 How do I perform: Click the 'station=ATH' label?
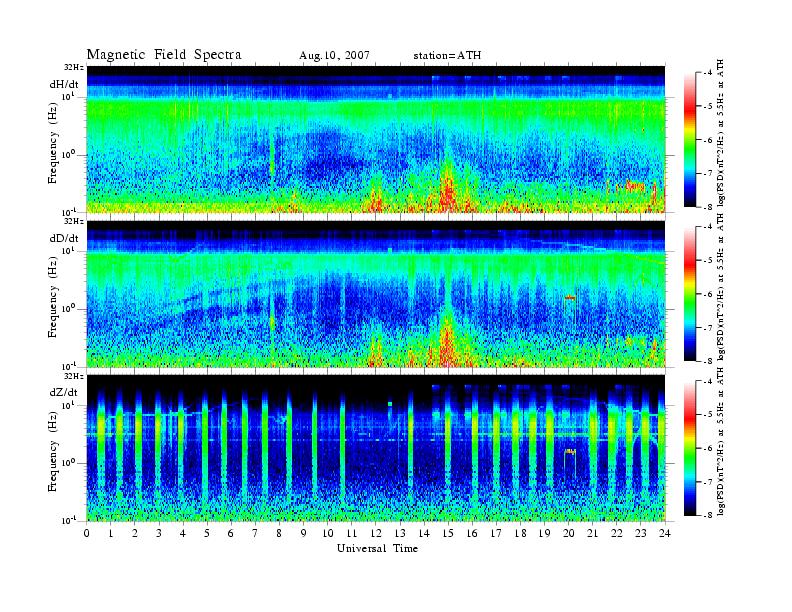pyautogui.click(x=447, y=56)
